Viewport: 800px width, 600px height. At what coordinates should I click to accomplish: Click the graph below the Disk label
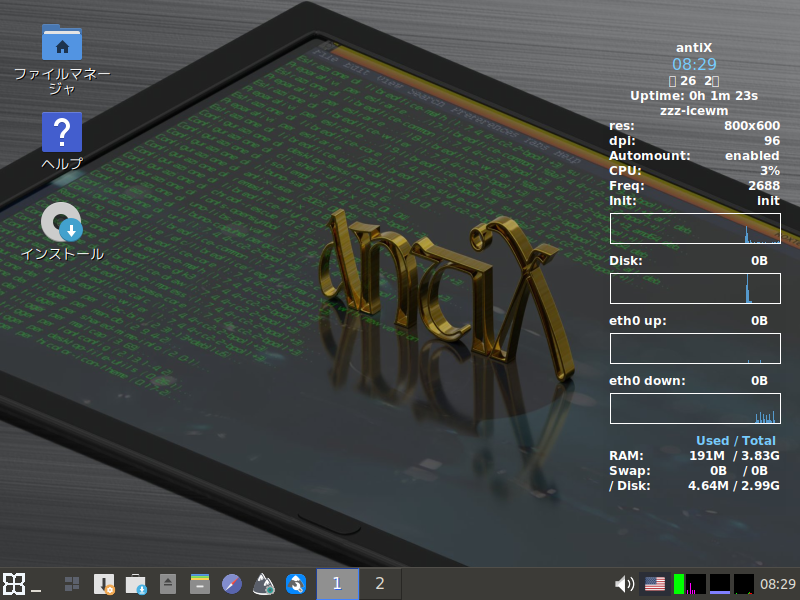click(x=695, y=288)
